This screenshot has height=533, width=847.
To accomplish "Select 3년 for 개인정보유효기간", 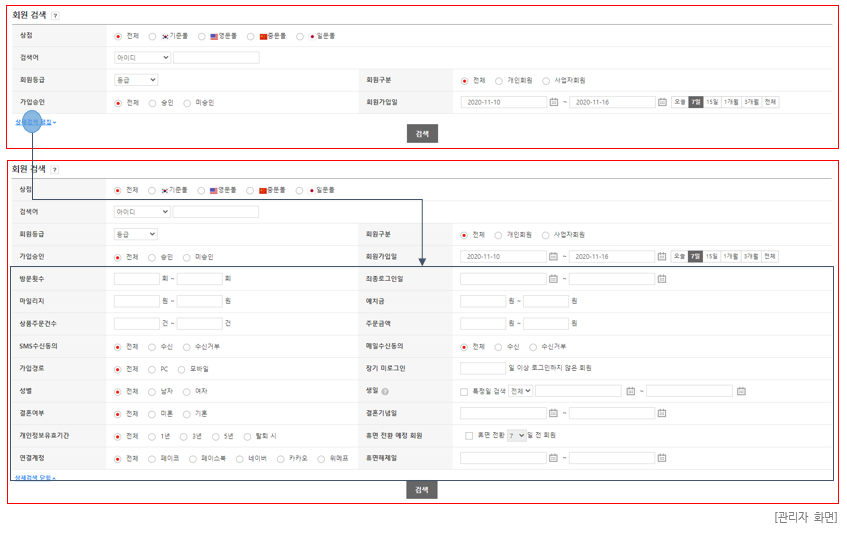I will click(184, 437).
